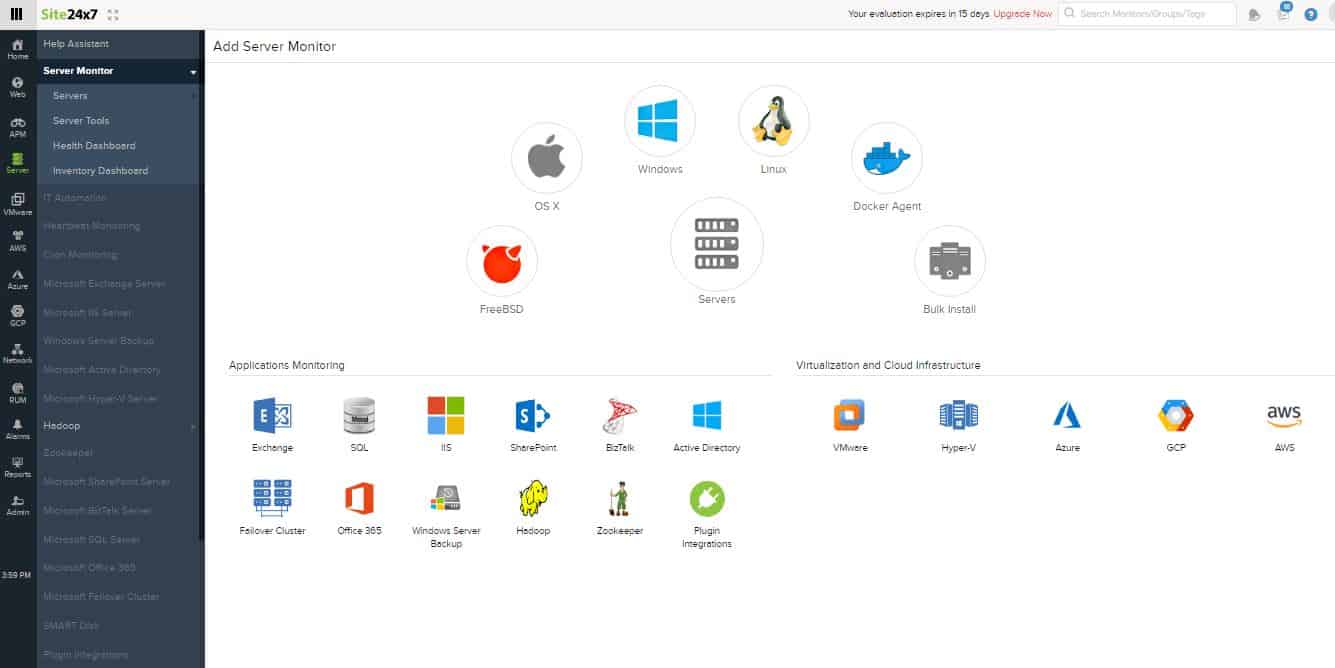Open the SharePoint monitoring icon
Screen dimensions: 1335x668
[533, 415]
